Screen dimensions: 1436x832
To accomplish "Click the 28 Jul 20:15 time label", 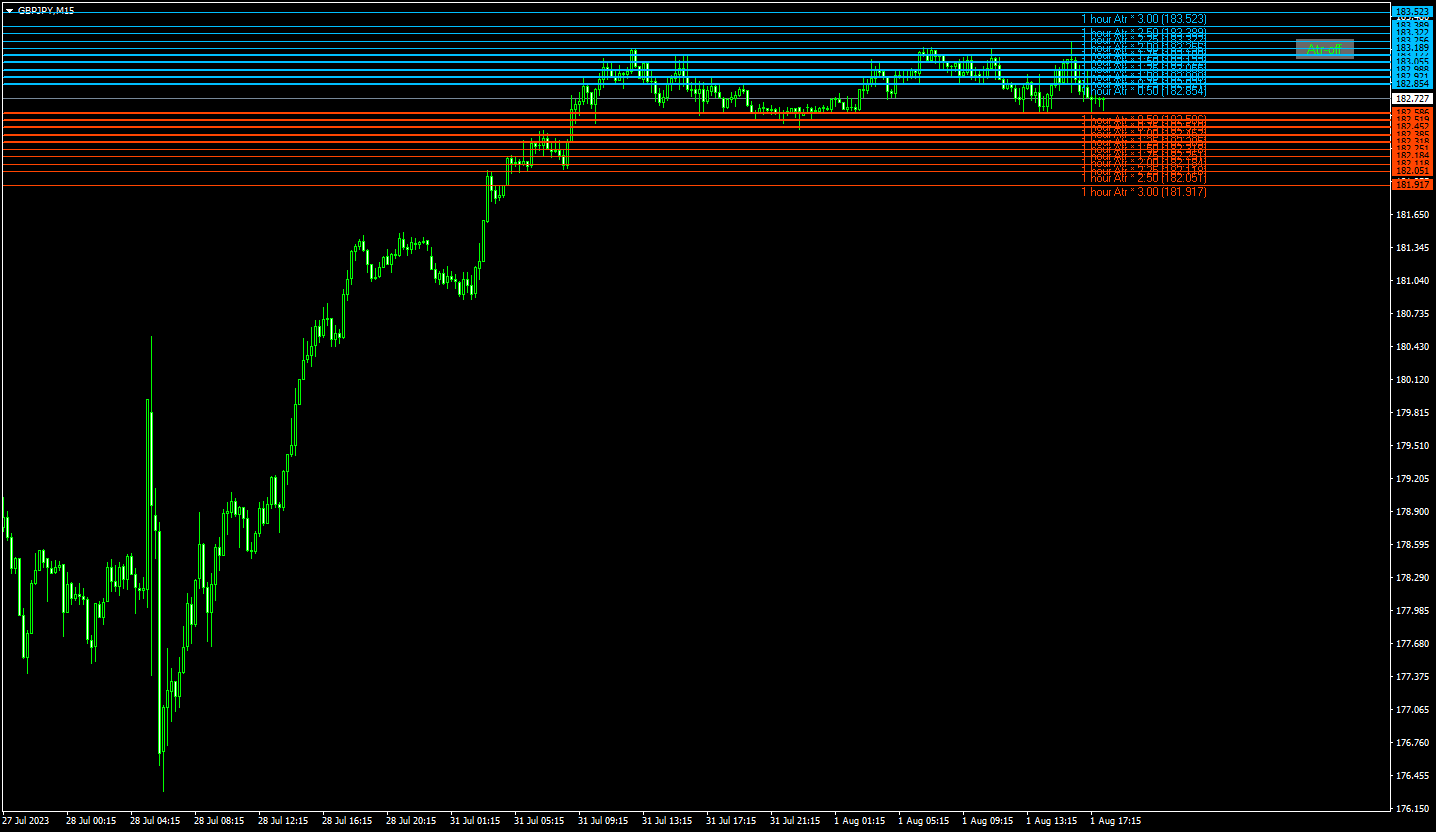I will tap(411, 821).
